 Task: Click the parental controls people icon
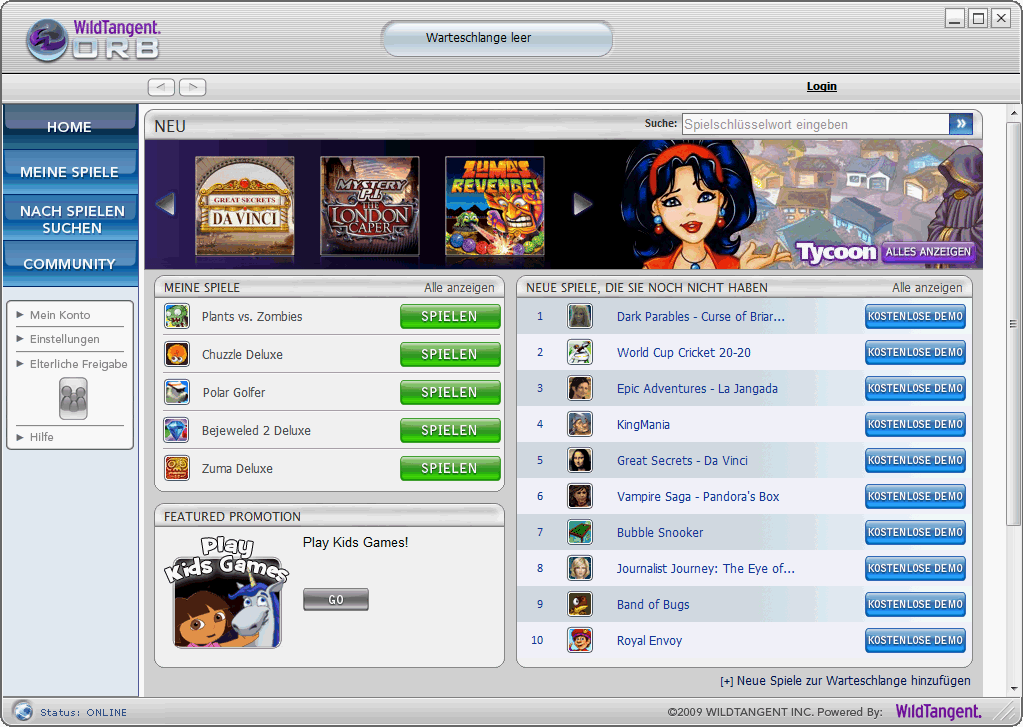73,399
